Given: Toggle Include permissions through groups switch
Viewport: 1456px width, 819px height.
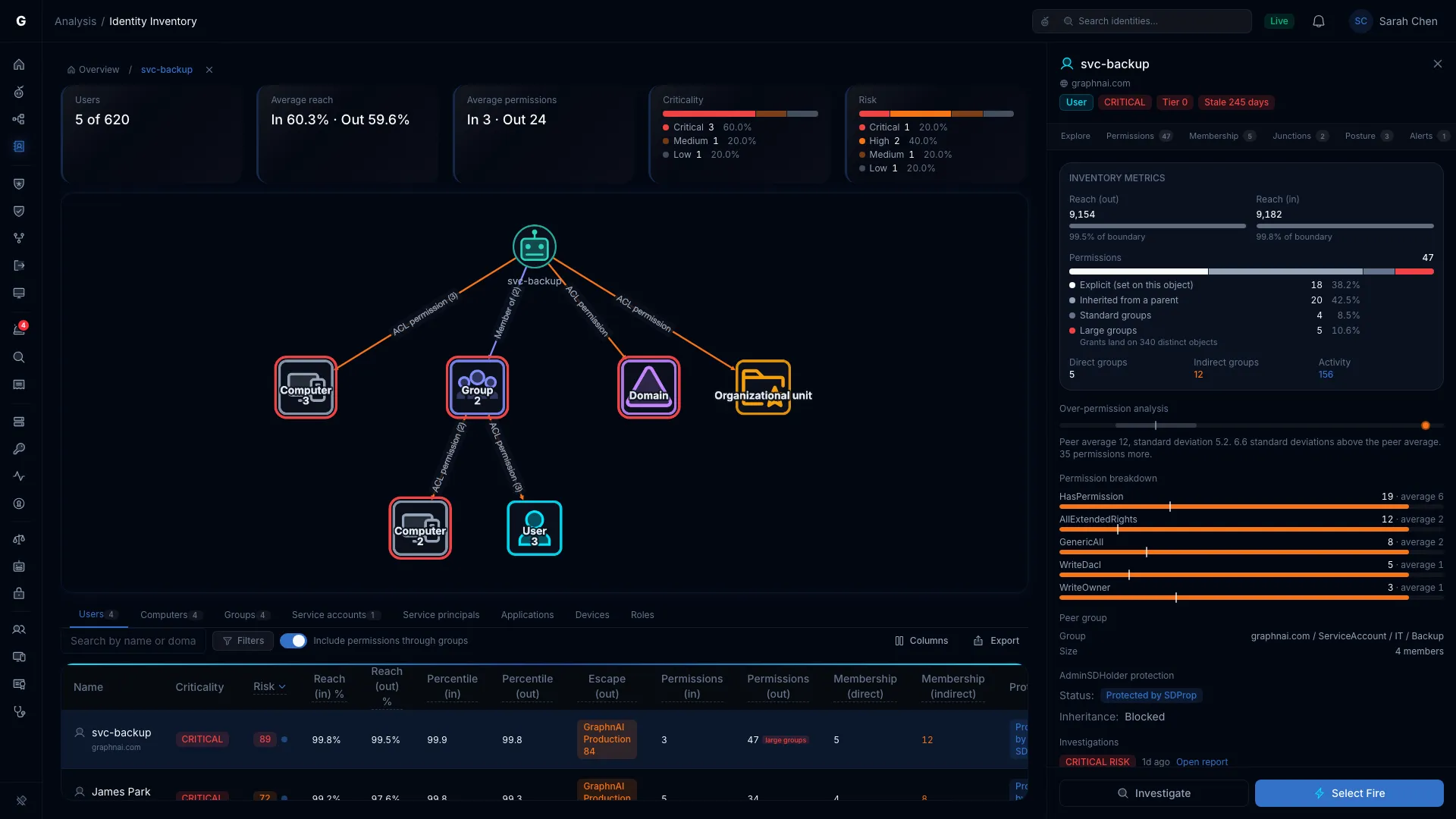Looking at the screenshot, I should point(293,641).
